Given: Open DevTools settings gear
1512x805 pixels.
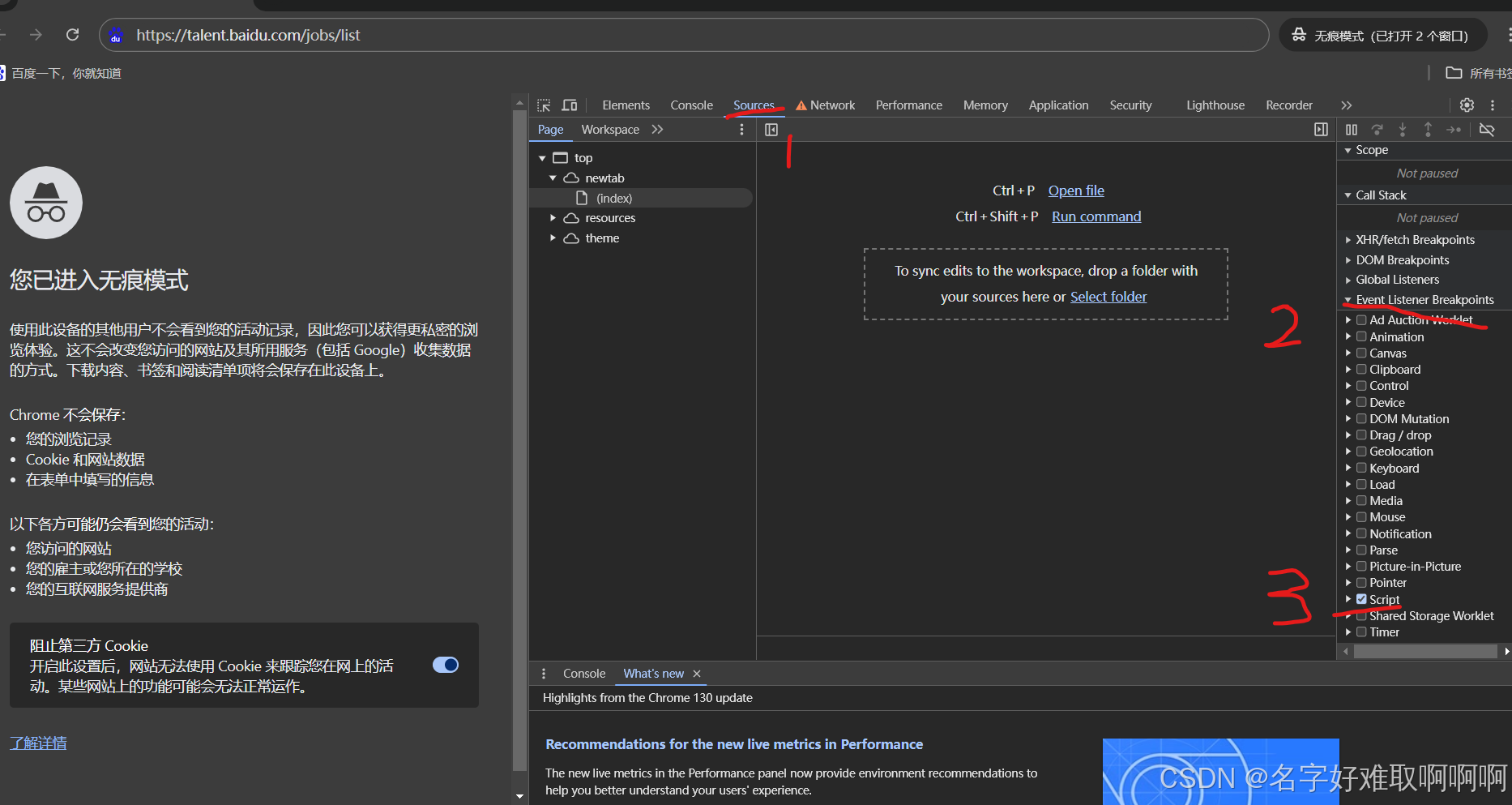Looking at the screenshot, I should [x=1467, y=105].
